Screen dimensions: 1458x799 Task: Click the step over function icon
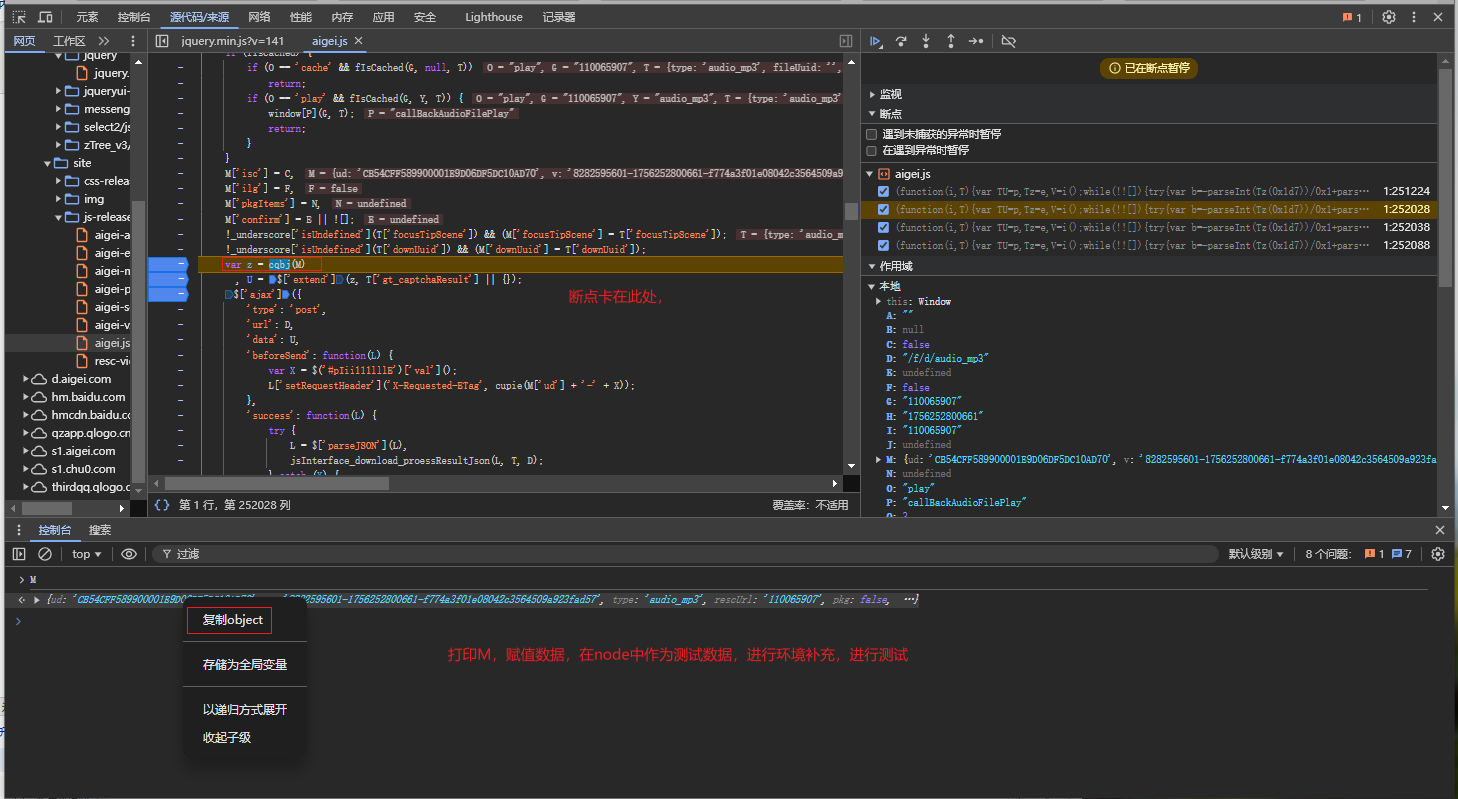[901, 41]
